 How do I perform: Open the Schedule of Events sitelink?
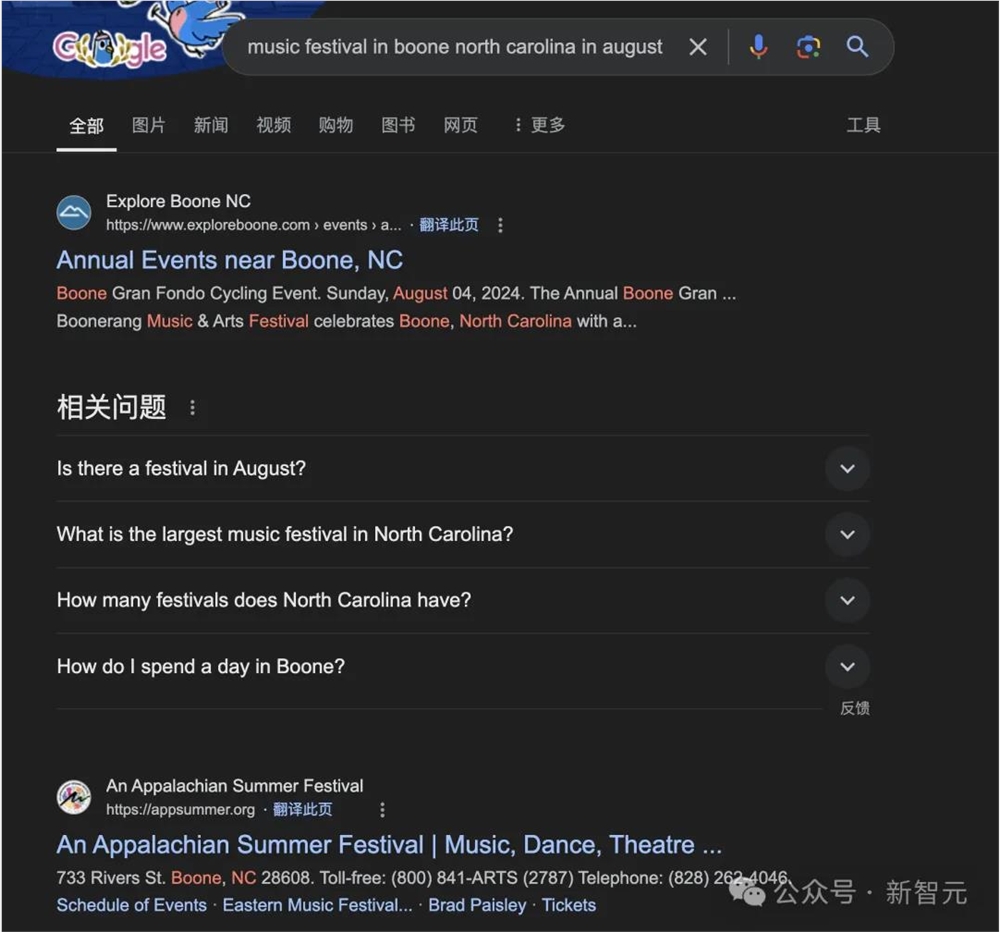[132, 905]
